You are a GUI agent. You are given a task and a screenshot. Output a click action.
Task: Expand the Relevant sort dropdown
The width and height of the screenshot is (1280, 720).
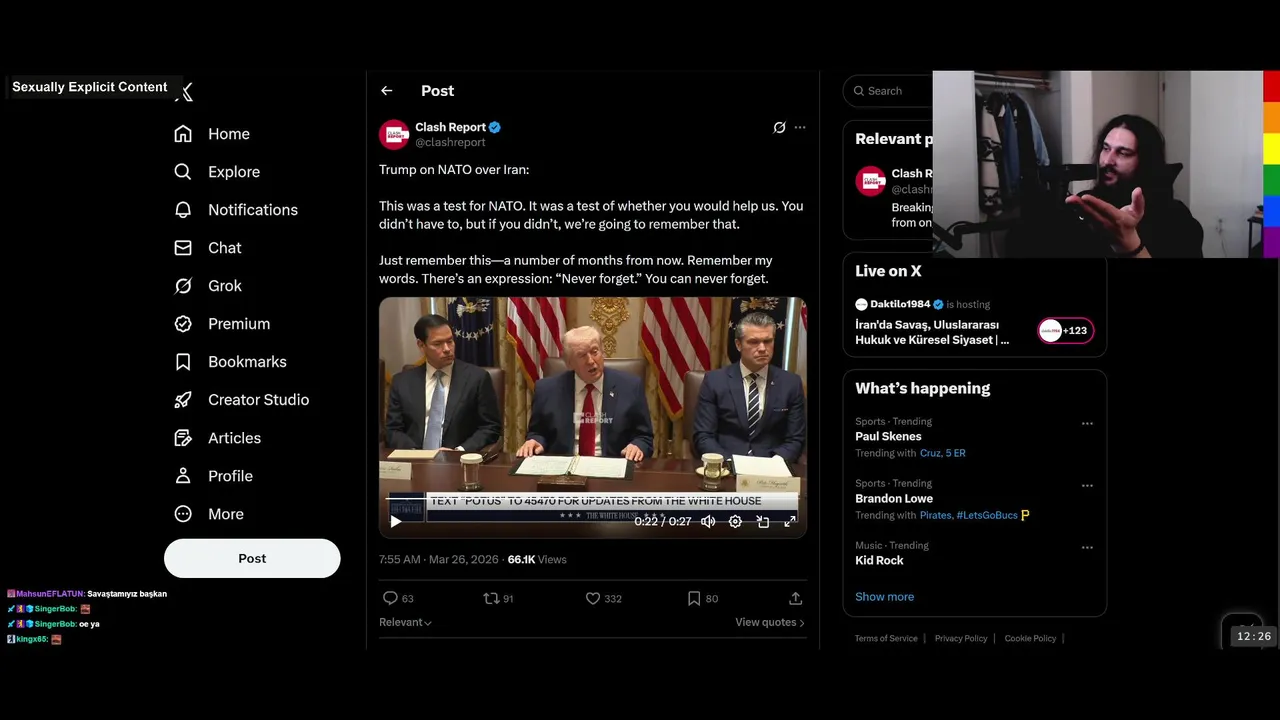[405, 622]
